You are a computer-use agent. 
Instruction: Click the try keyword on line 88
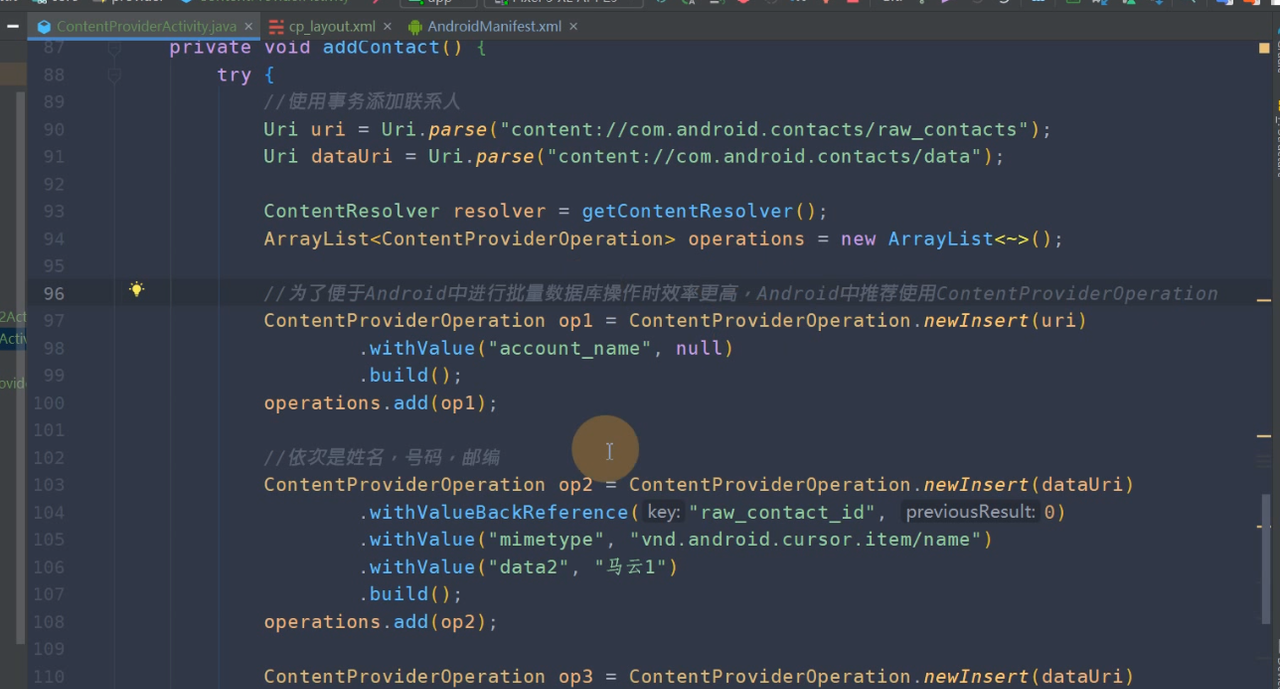(x=234, y=75)
